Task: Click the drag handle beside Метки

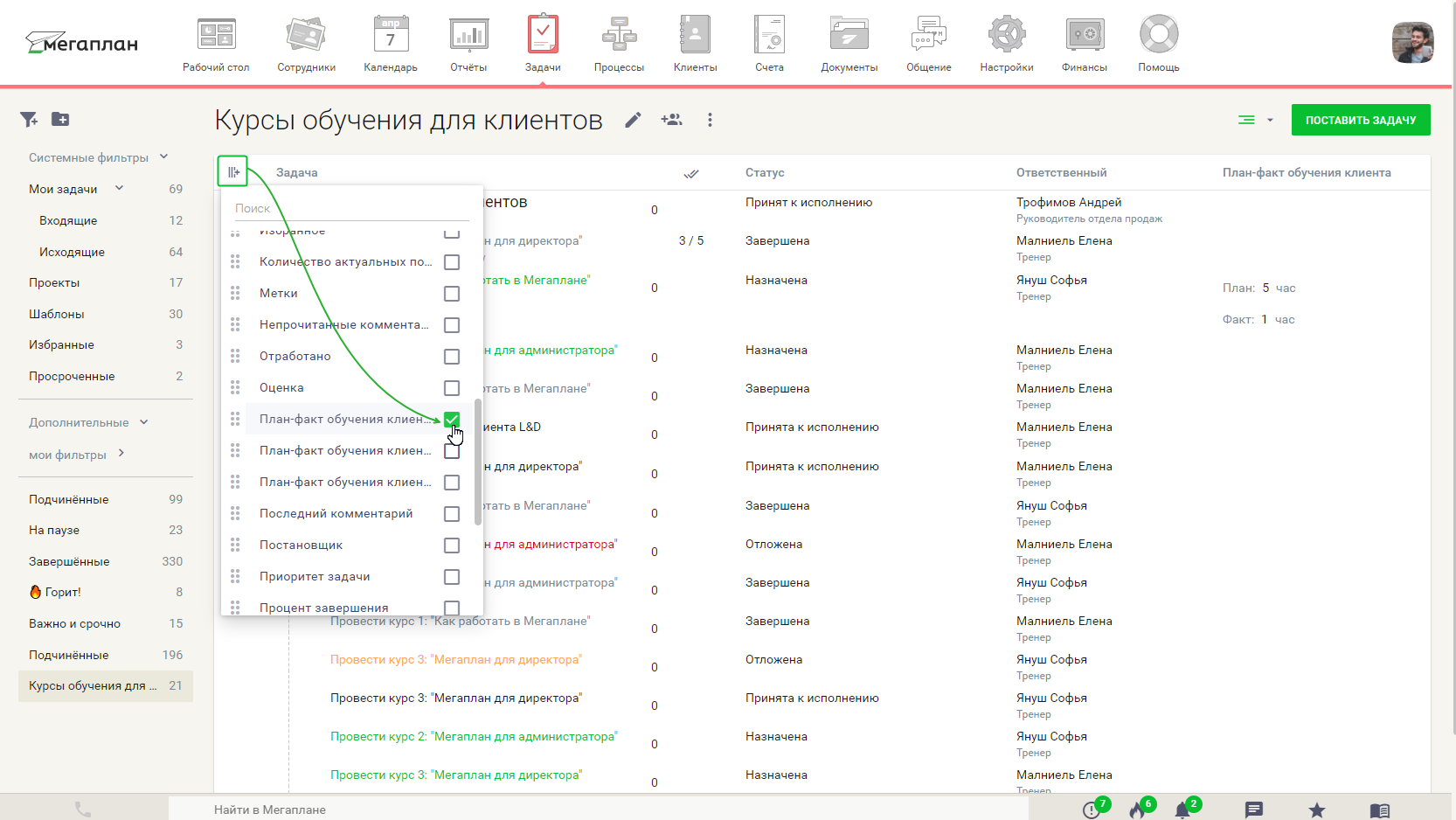Action: 235,293
